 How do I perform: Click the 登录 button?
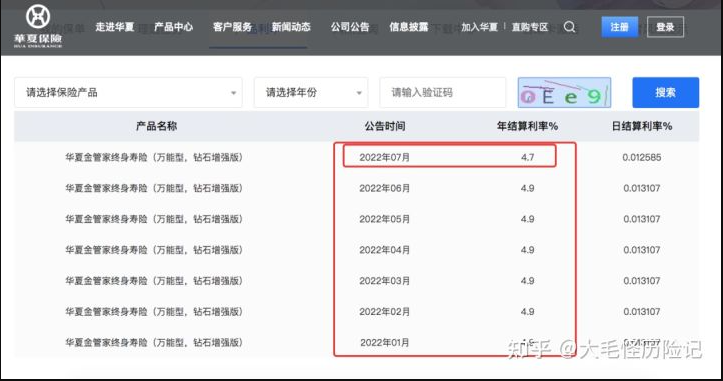pos(665,27)
